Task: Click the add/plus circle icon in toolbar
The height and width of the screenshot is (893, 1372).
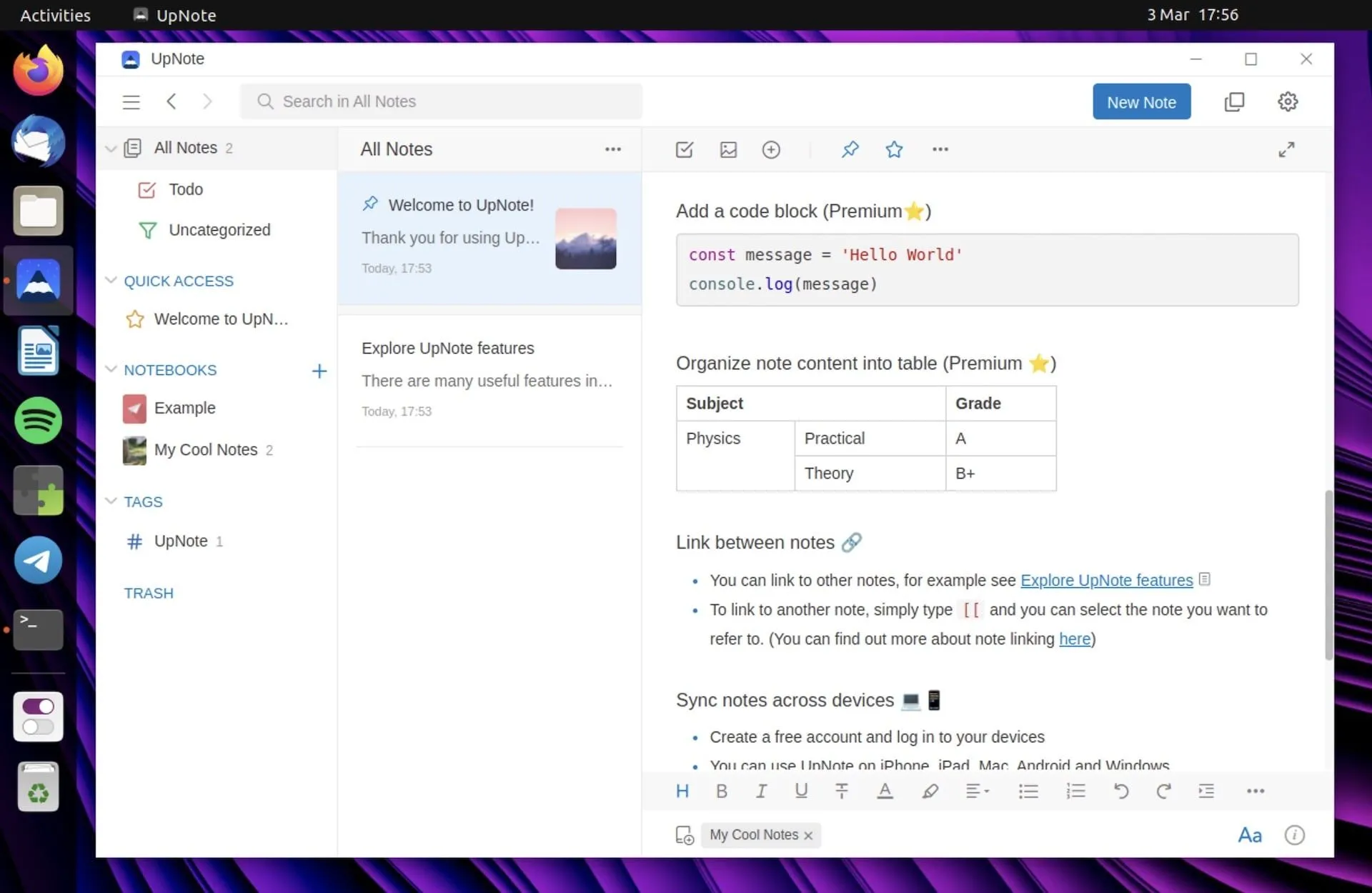Action: click(x=772, y=149)
